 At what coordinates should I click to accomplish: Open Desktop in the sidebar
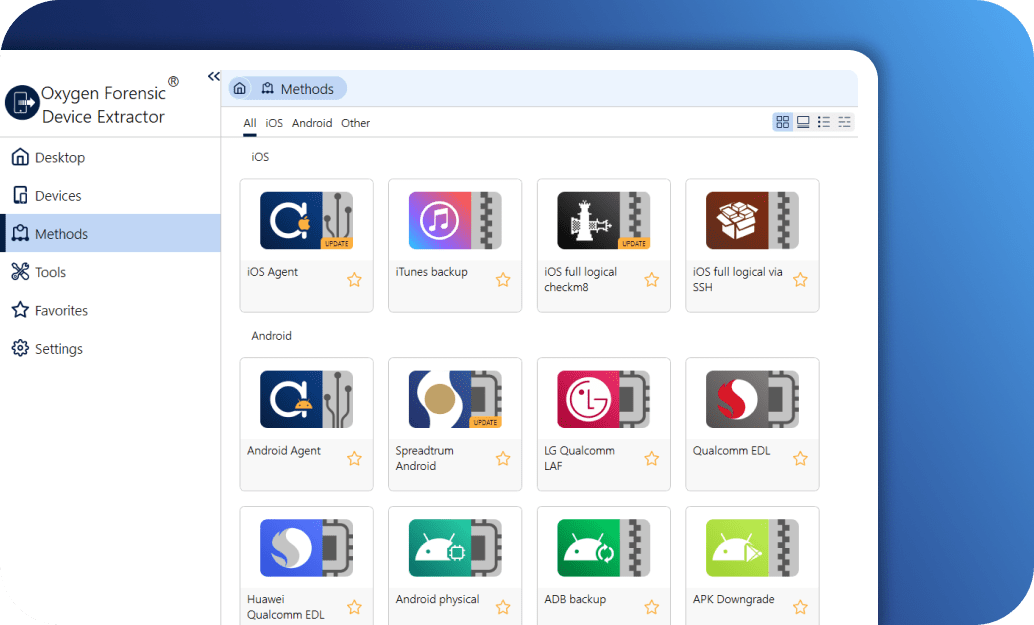(110, 157)
